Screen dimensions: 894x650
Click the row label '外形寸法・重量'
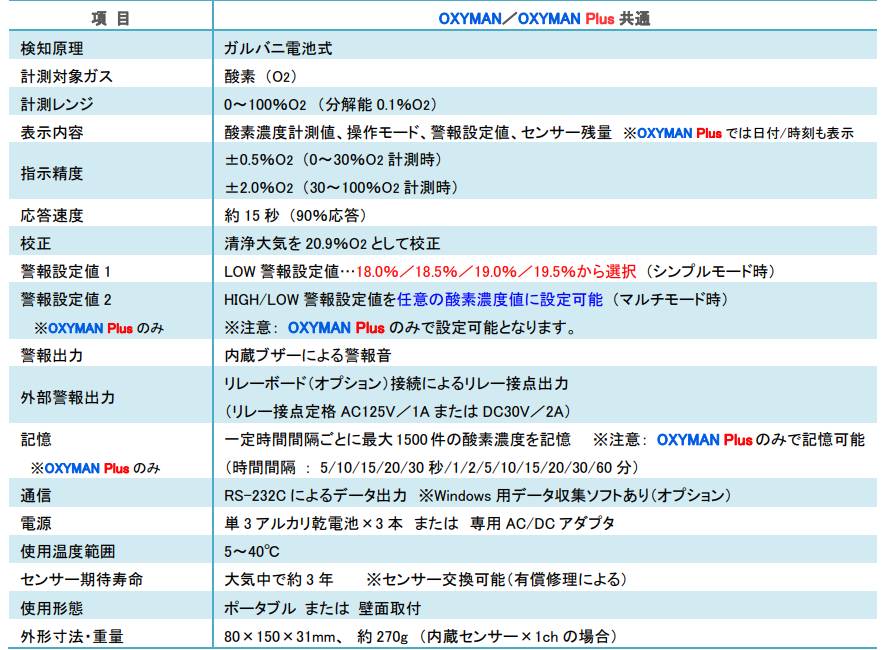click(72, 636)
